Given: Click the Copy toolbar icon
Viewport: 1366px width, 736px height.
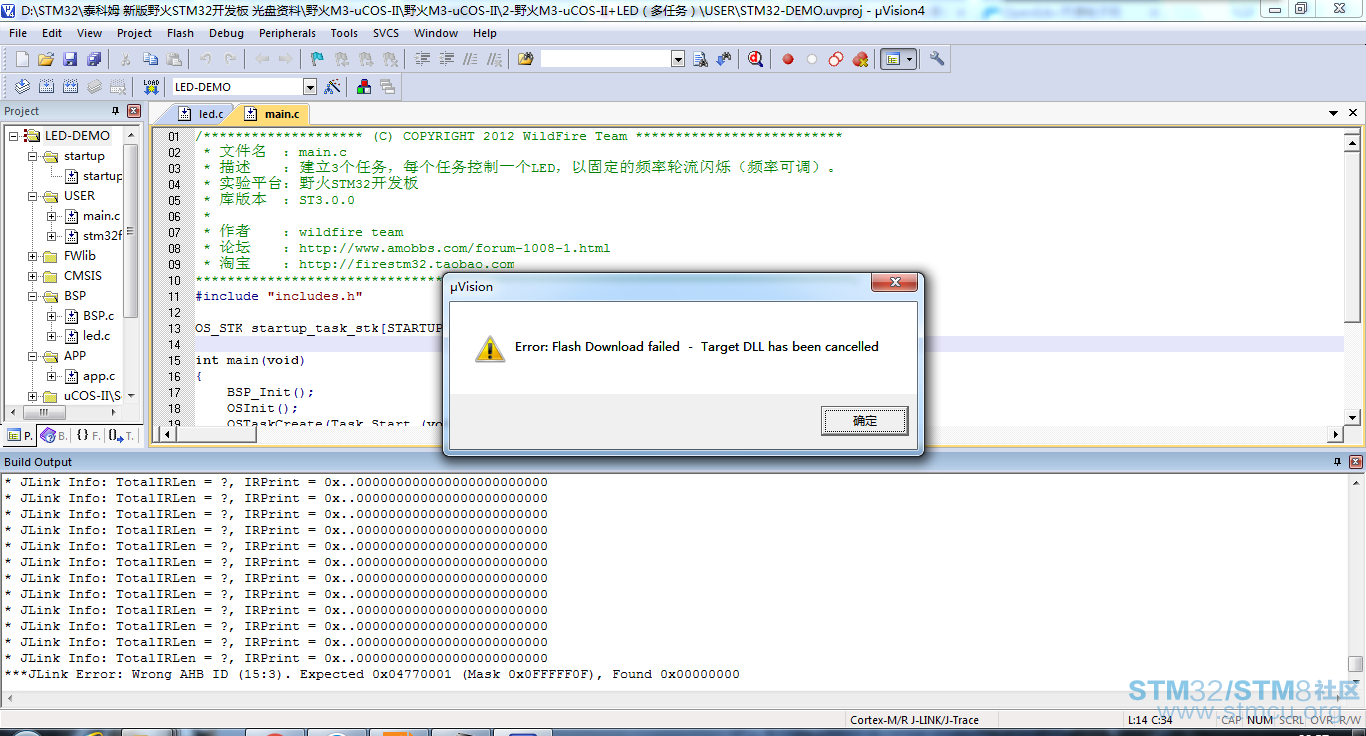Looking at the screenshot, I should click(x=150, y=60).
